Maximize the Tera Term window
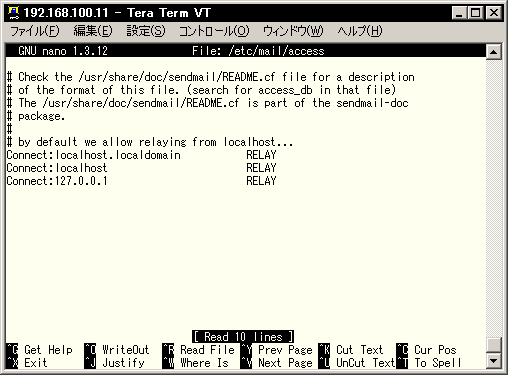The width and height of the screenshot is (508, 375). click(x=475, y=13)
